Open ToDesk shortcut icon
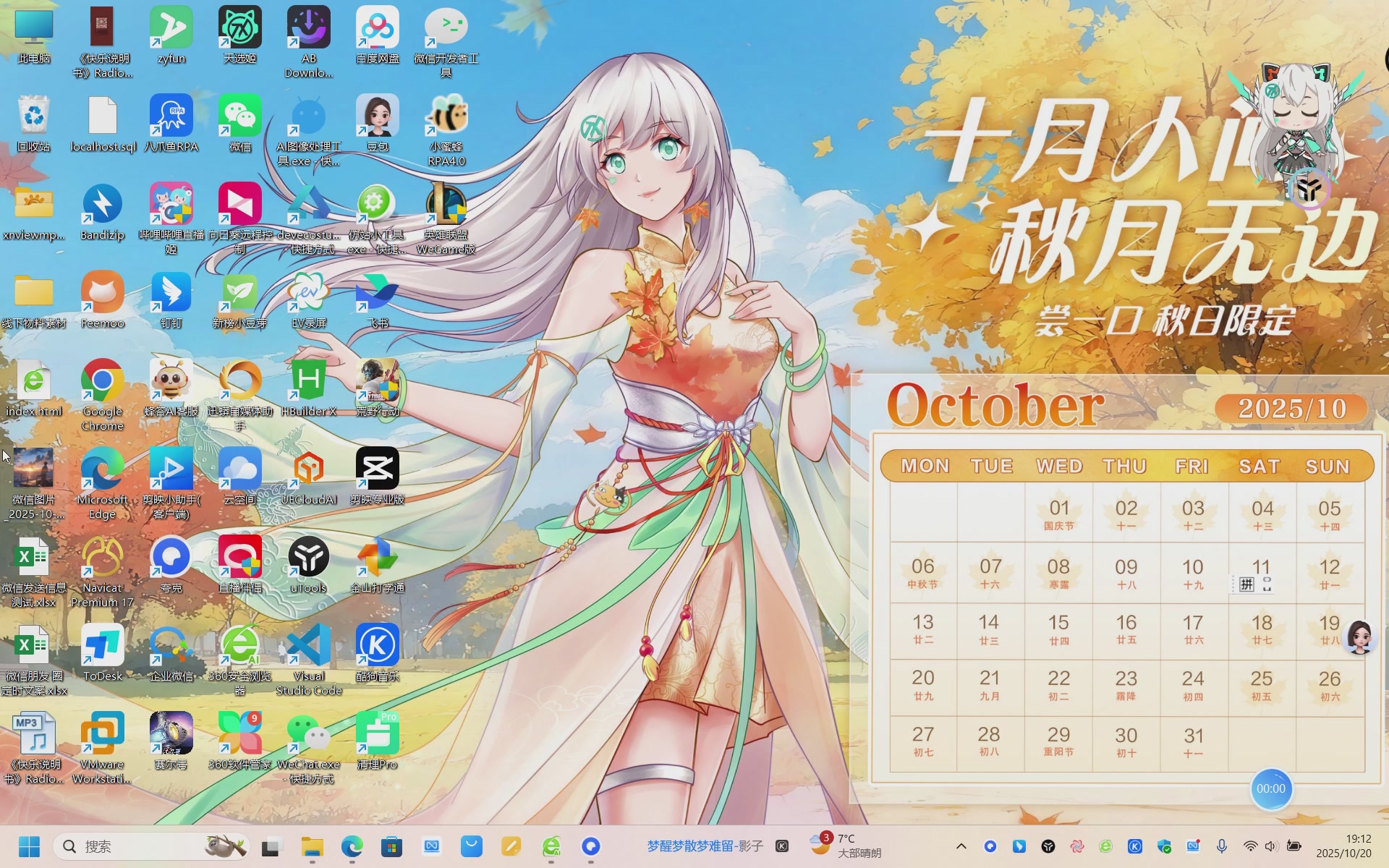This screenshot has height=868, width=1389. pos(102,645)
